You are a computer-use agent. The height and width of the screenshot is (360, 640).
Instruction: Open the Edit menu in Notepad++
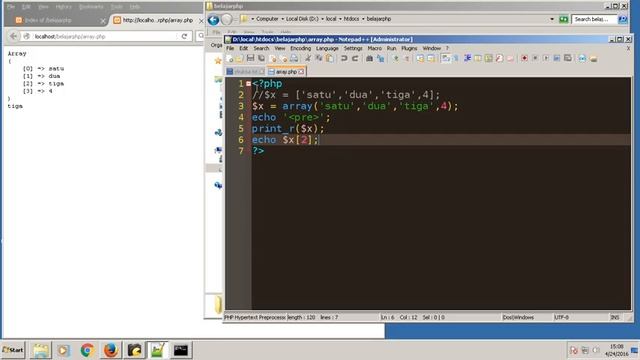tap(244, 48)
